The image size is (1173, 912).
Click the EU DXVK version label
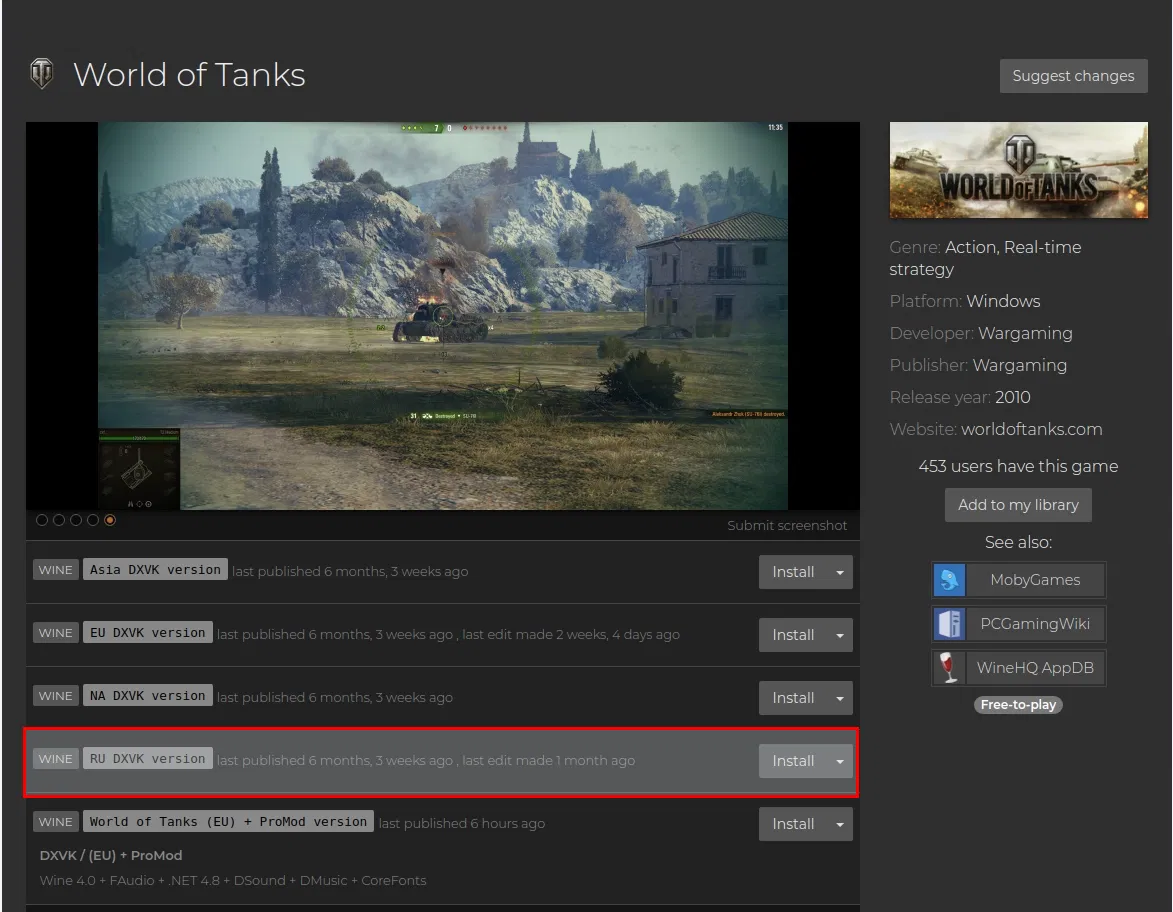147,632
